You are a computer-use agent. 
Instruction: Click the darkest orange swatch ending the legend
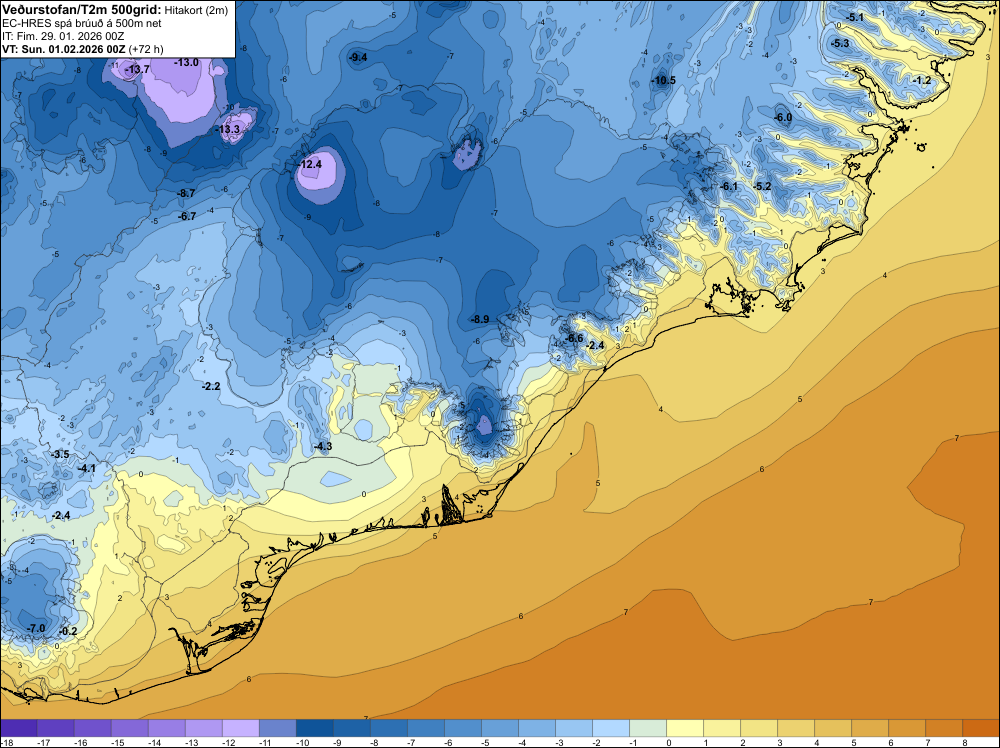tap(981, 728)
